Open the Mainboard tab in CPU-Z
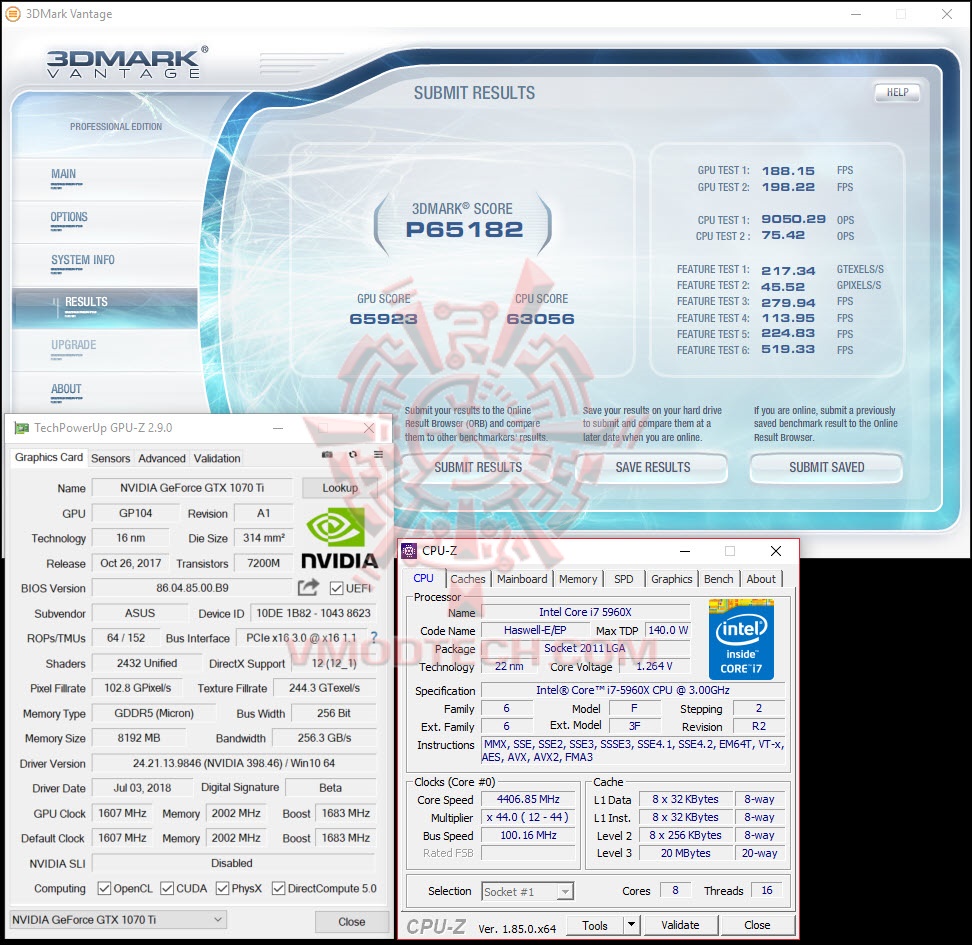This screenshot has height=945, width=972. click(x=522, y=579)
